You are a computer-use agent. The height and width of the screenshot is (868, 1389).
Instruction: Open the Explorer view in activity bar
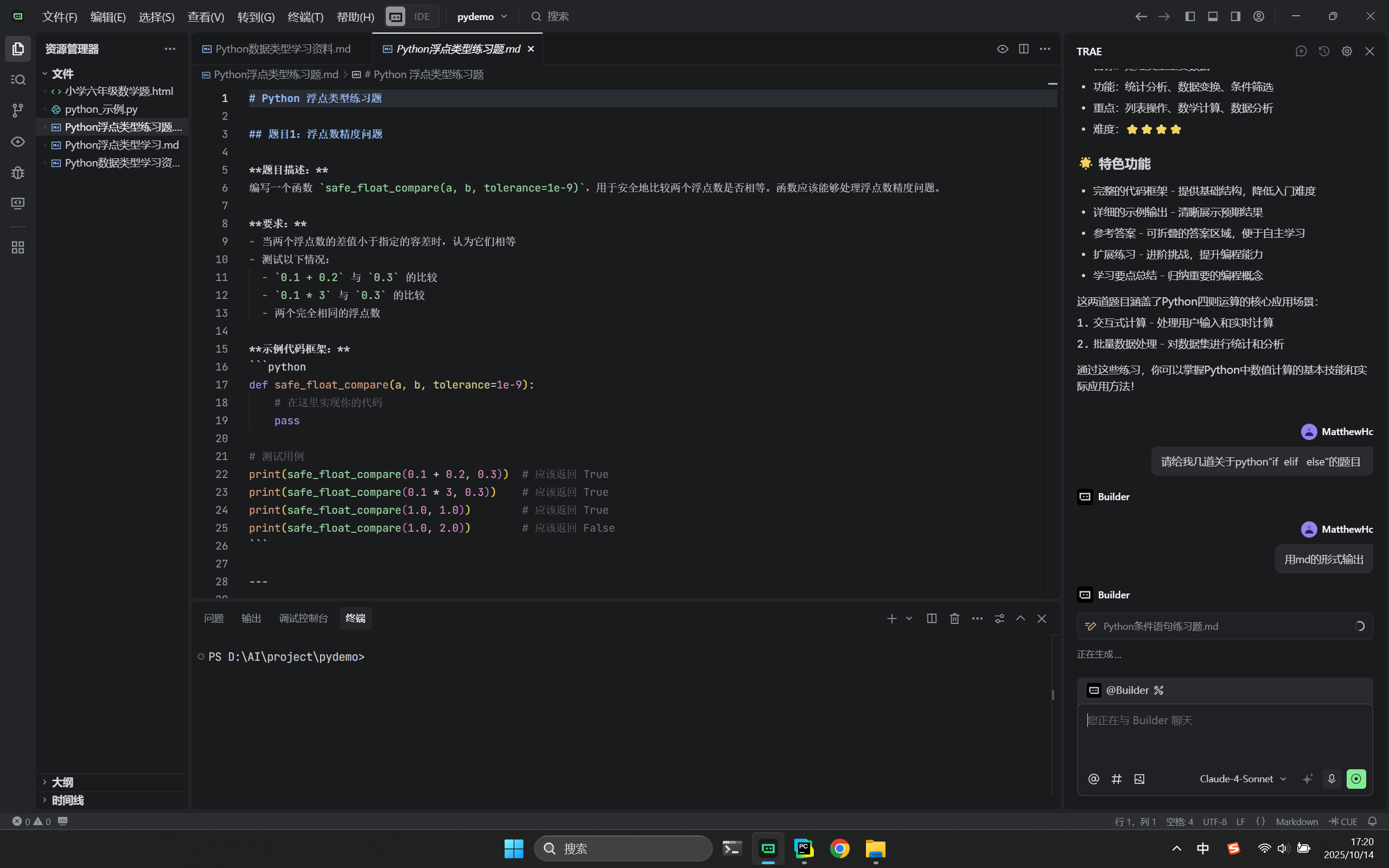point(18,49)
